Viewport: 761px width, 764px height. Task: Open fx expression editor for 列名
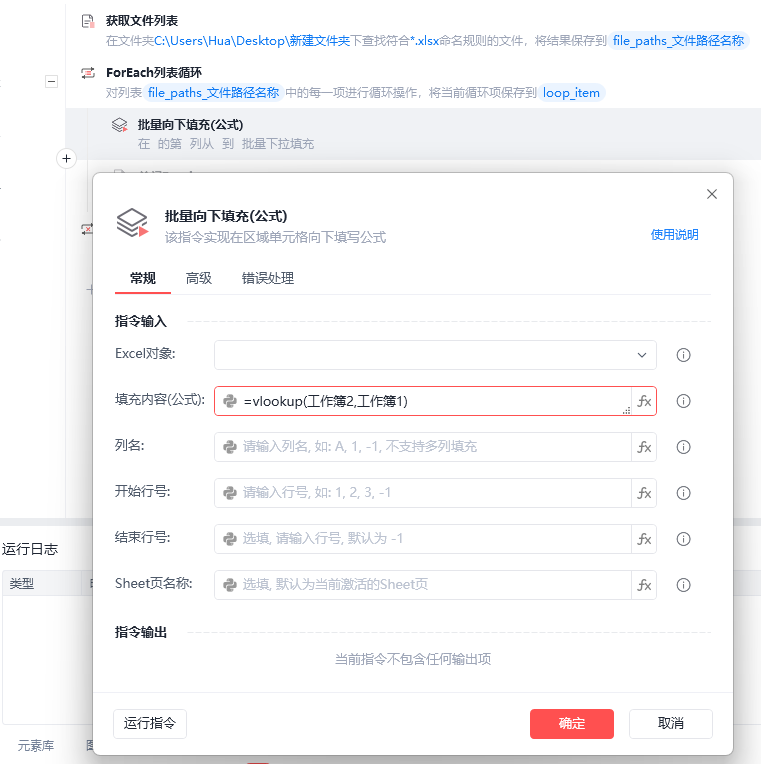pyautogui.click(x=644, y=447)
